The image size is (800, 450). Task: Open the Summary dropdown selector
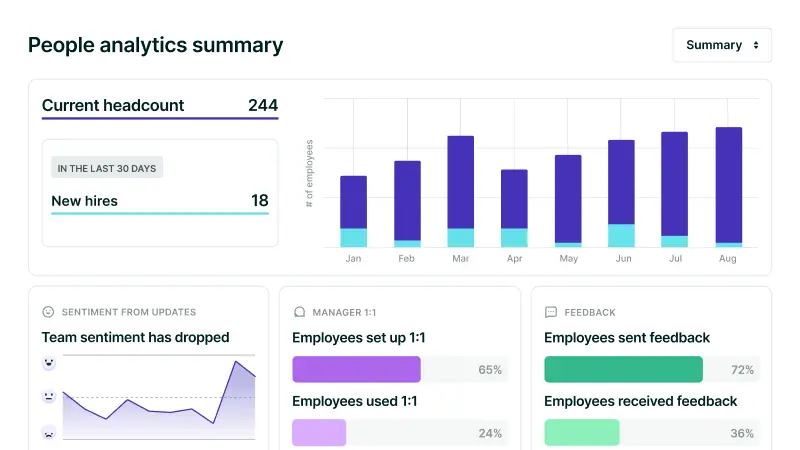721,45
